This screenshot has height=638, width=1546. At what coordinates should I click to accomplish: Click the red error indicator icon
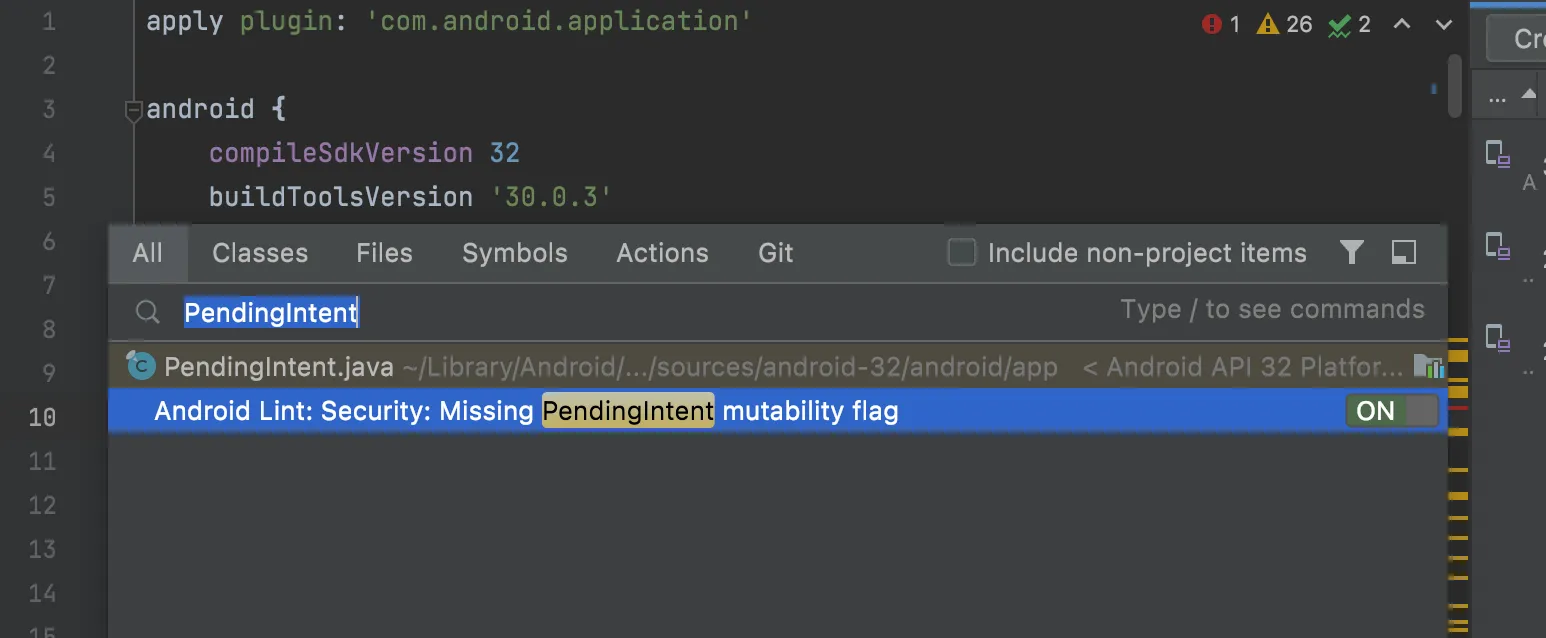coord(1212,25)
